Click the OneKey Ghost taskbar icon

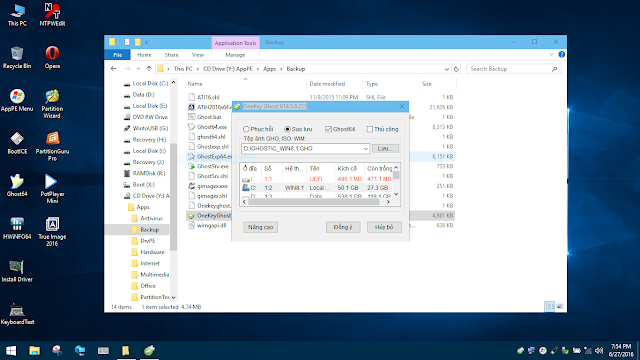tap(149, 350)
